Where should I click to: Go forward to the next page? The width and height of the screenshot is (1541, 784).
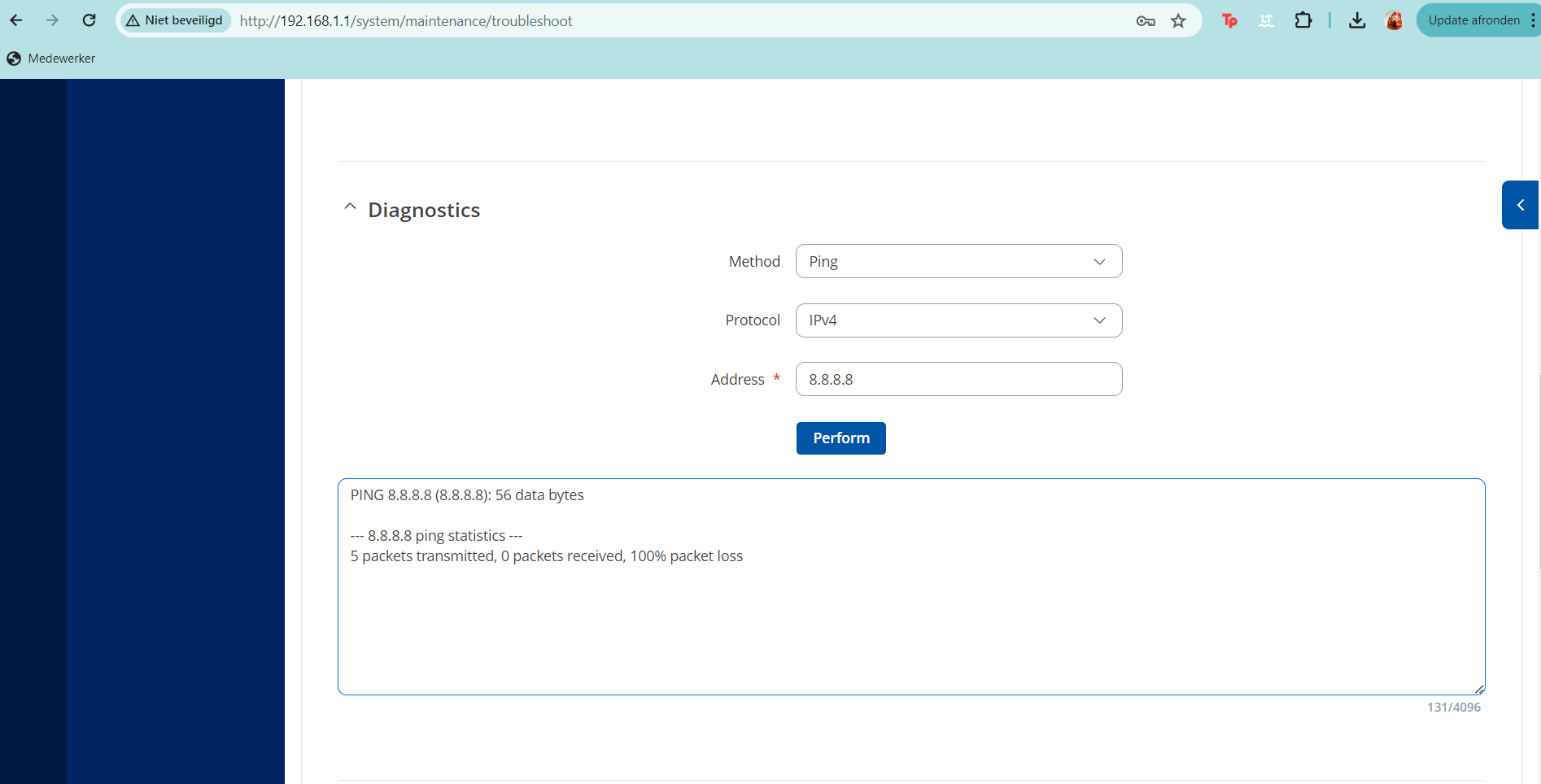point(52,20)
